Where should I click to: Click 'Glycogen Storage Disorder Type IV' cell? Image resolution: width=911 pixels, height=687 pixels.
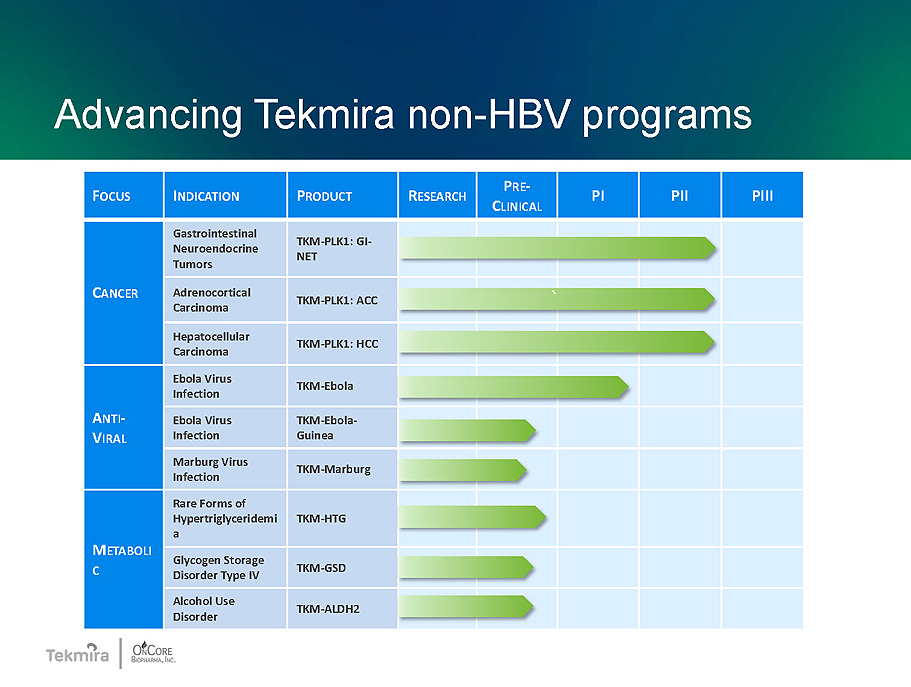click(x=225, y=567)
